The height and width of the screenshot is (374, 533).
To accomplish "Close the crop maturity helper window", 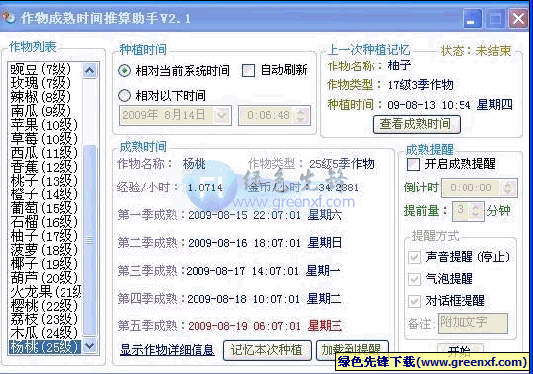I will (x=518, y=18).
